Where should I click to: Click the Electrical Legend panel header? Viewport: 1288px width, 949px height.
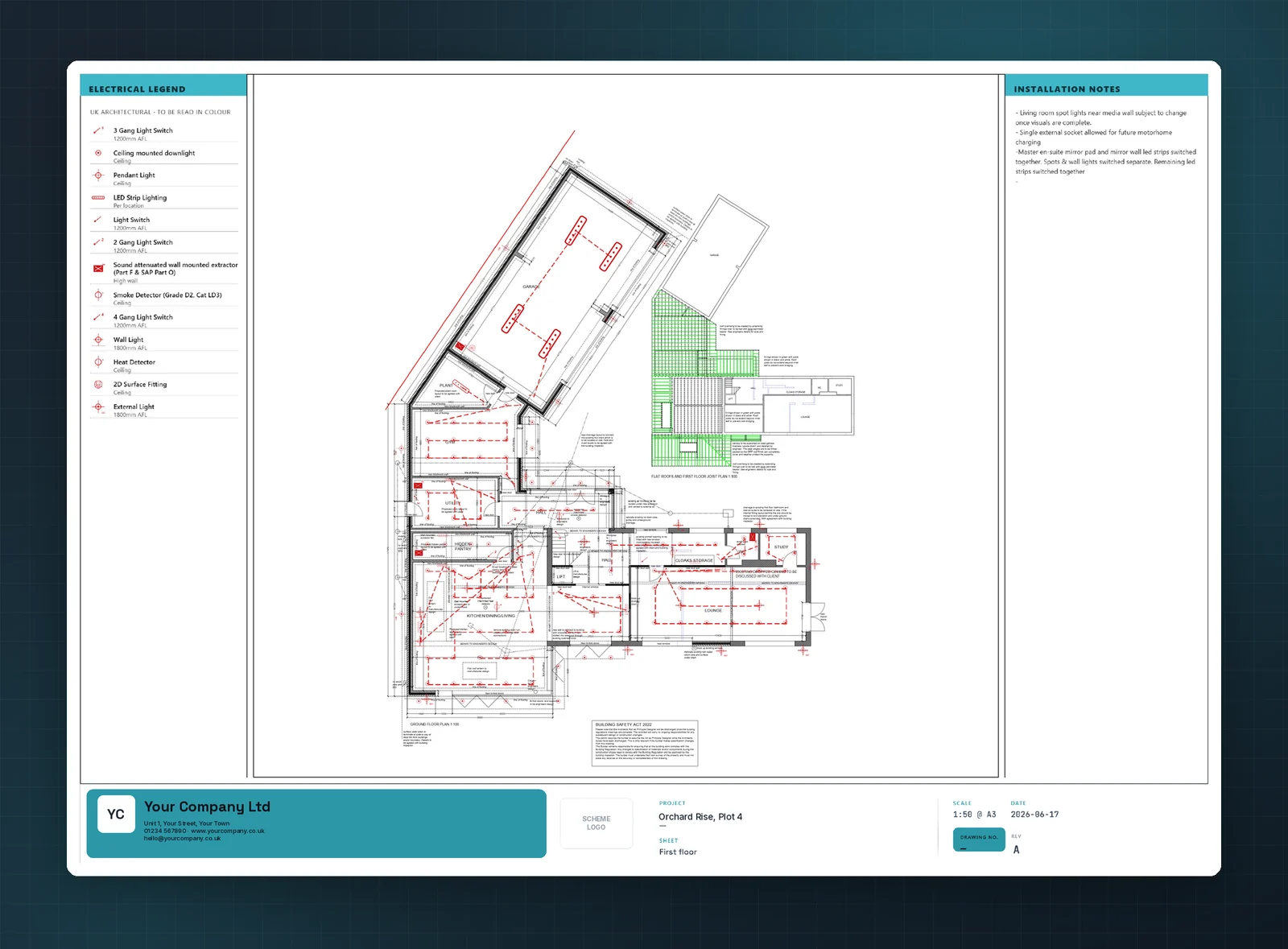point(163,85)
